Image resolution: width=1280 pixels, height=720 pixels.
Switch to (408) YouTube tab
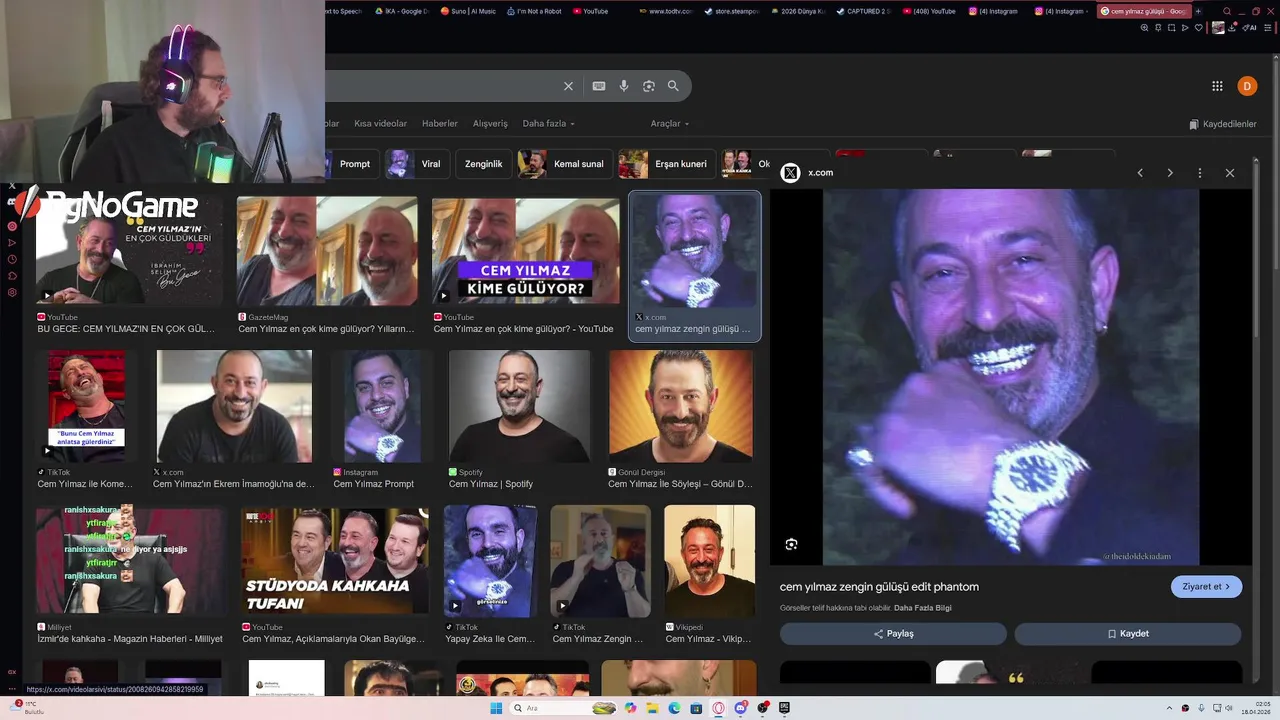(x=929, y=11)
